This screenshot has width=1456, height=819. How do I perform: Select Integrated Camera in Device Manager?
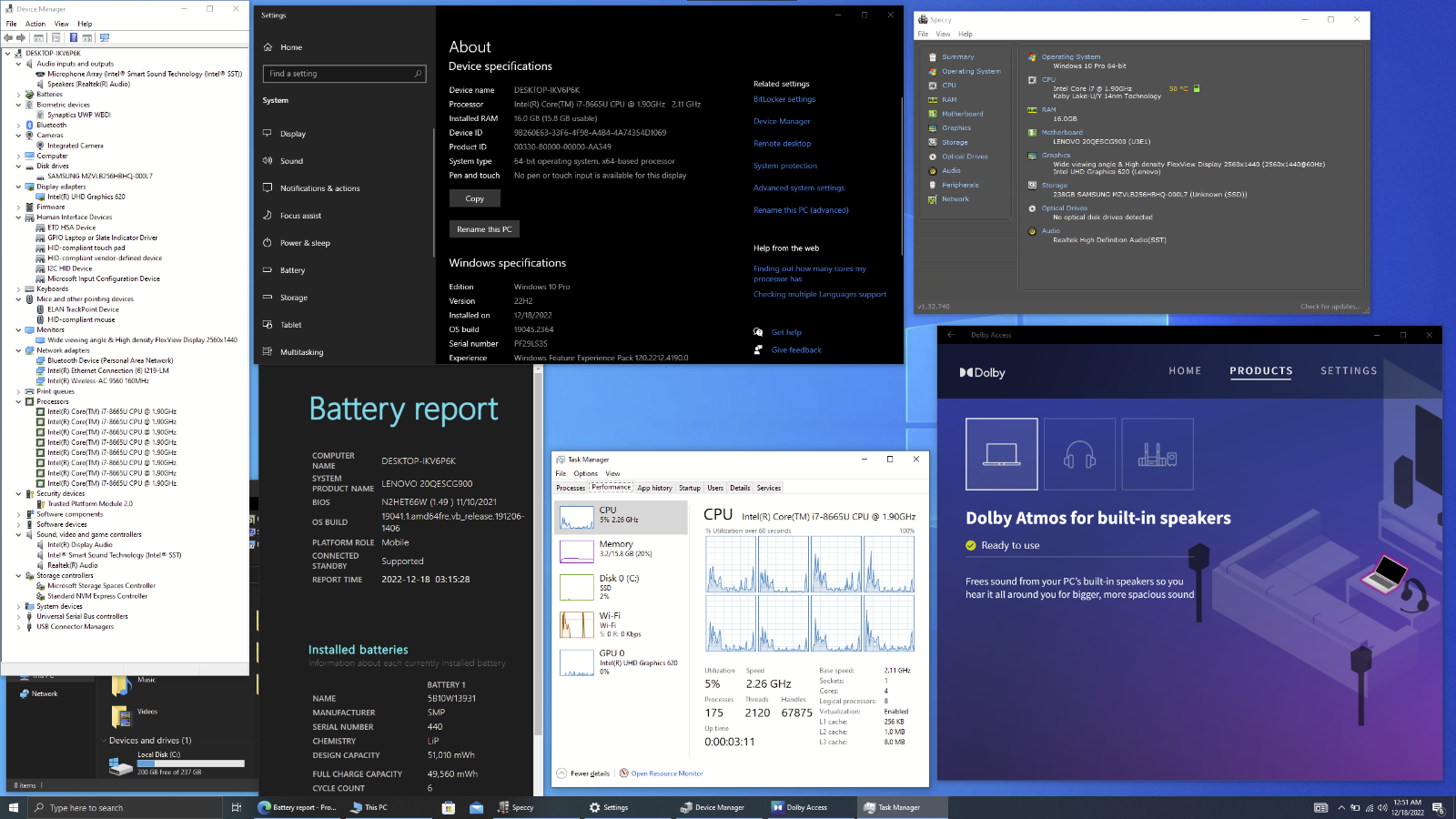75,146
